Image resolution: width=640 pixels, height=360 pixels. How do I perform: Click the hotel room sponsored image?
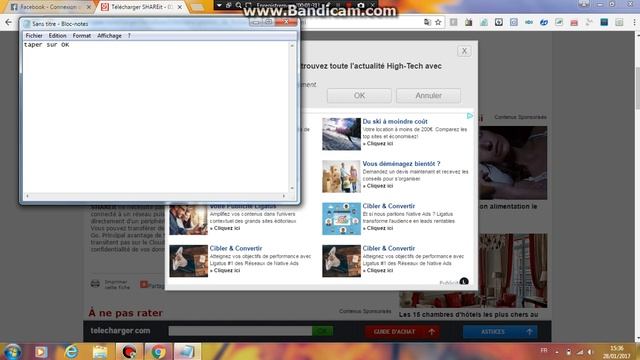473,271
